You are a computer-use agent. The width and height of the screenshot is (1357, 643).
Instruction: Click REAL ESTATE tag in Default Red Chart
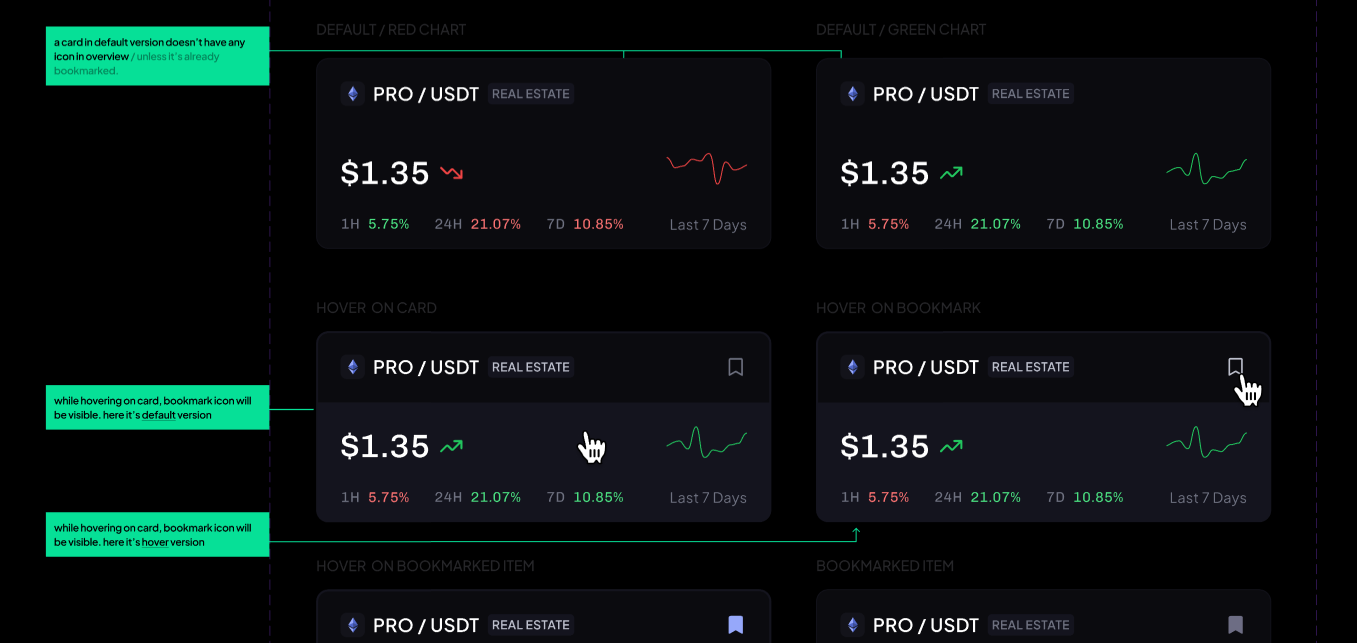(x=531, y=94)
